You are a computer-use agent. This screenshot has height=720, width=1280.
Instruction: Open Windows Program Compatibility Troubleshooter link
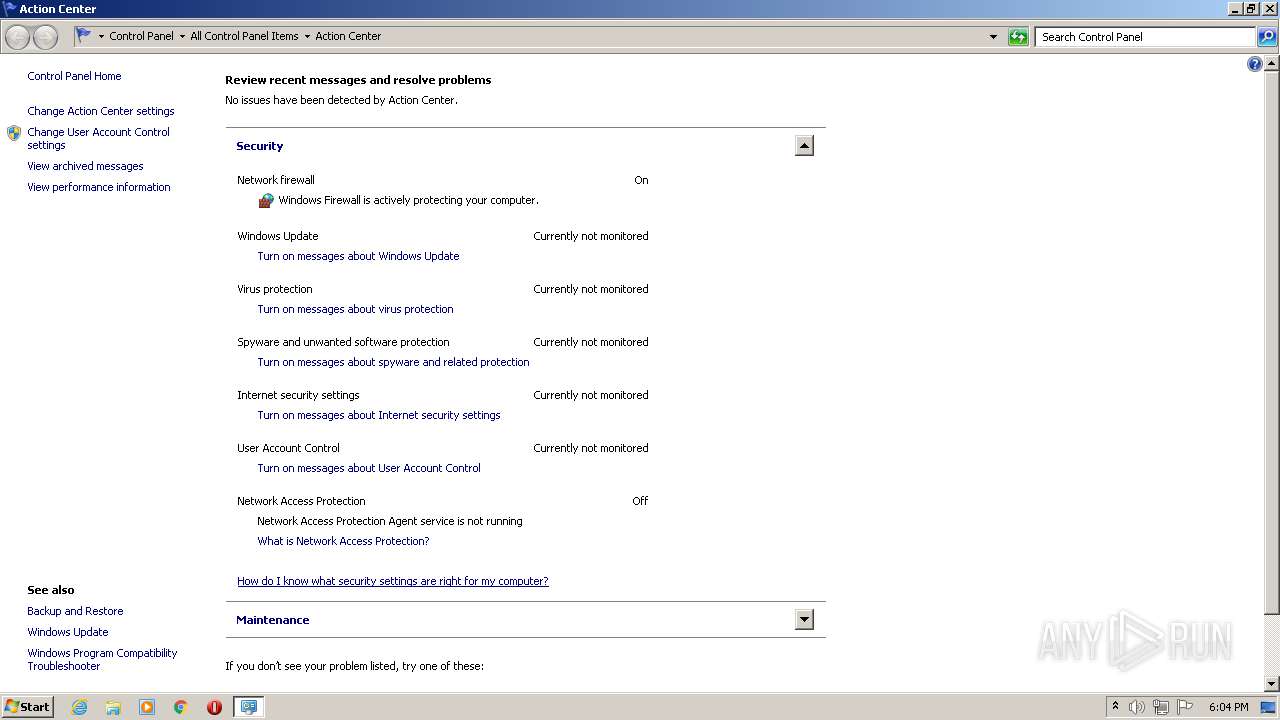(102, 659)
